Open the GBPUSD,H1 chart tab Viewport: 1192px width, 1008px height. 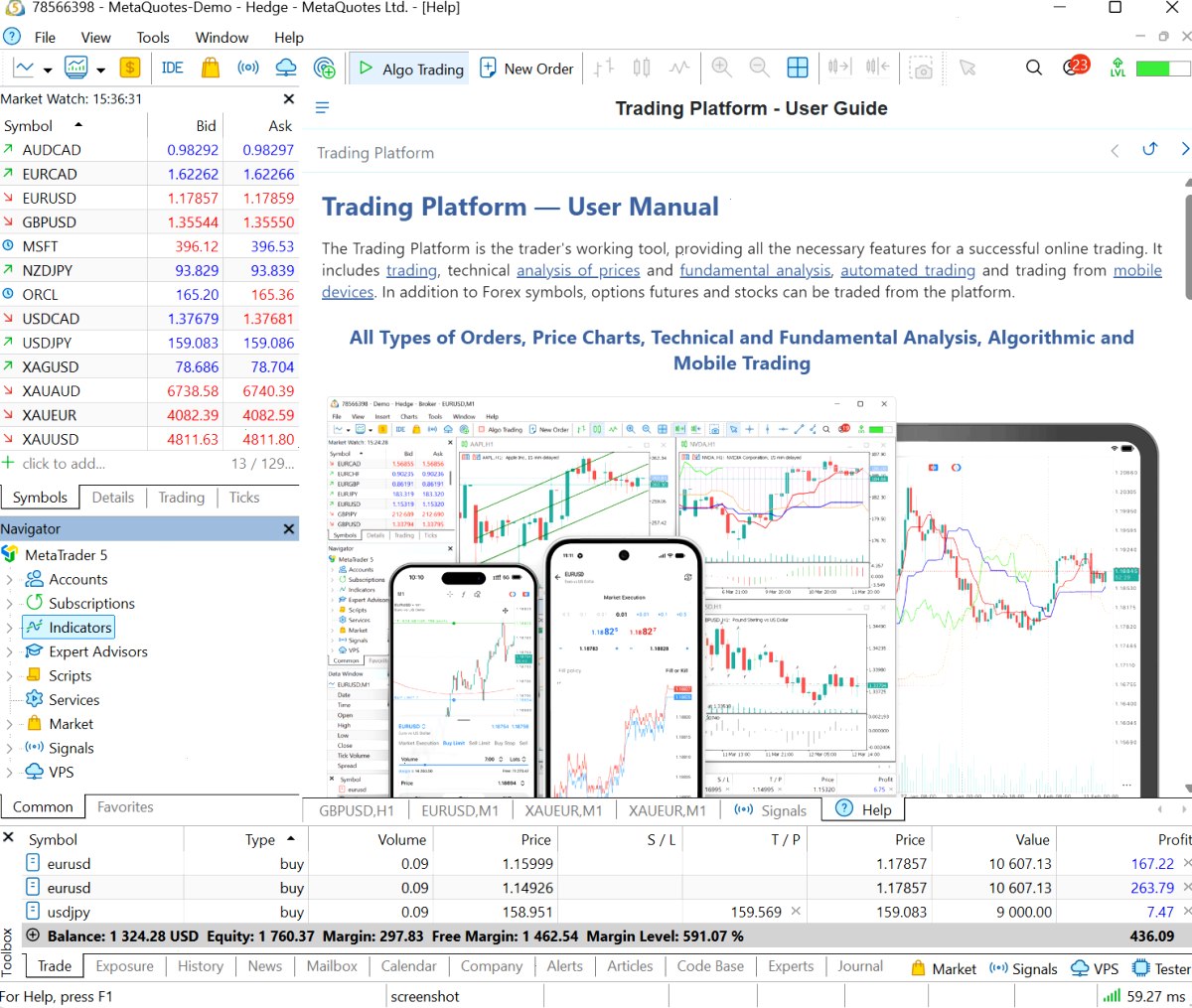tap(357, 810)
